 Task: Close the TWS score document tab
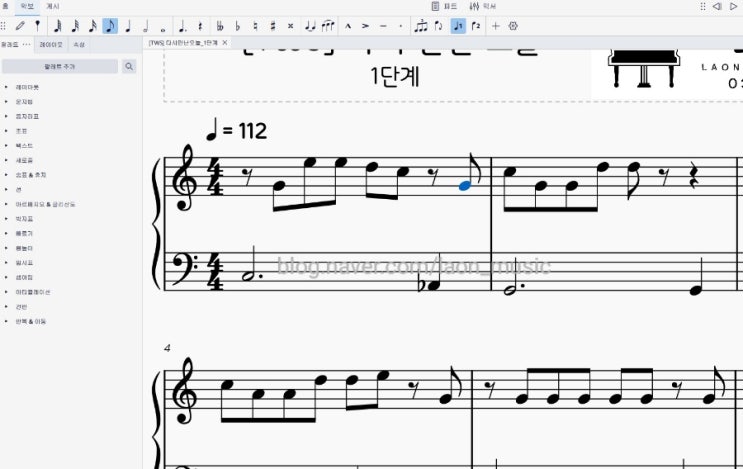coord(225,43)
